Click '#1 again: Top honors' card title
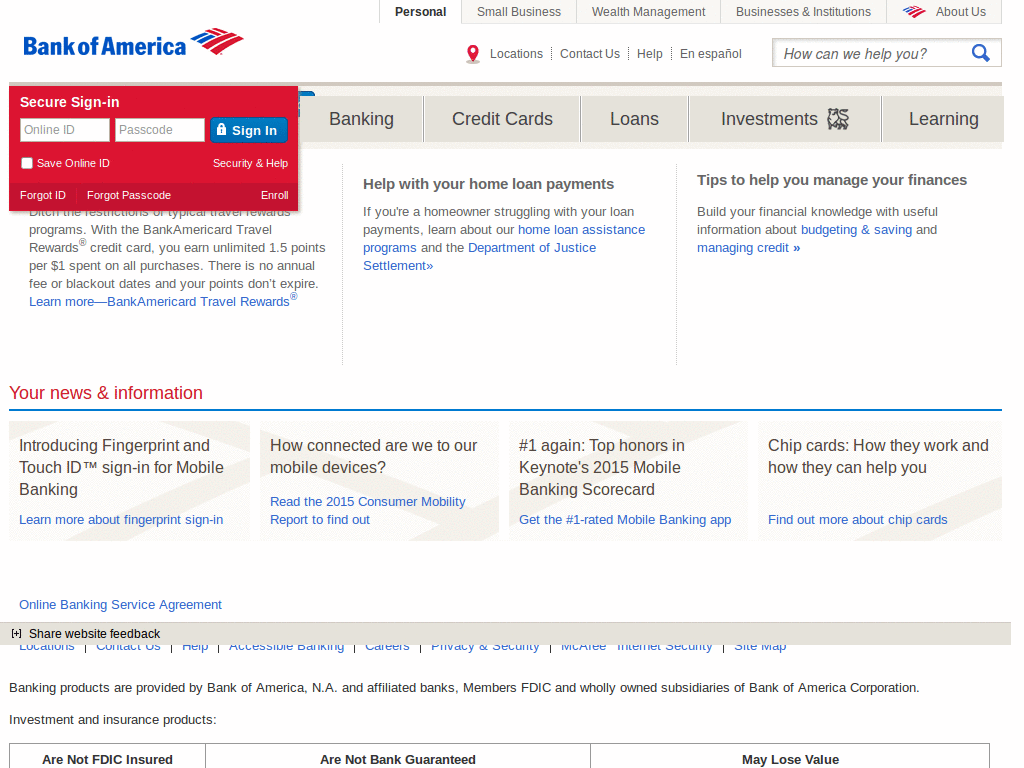The image size is (1024, 768). click(601, 468)
